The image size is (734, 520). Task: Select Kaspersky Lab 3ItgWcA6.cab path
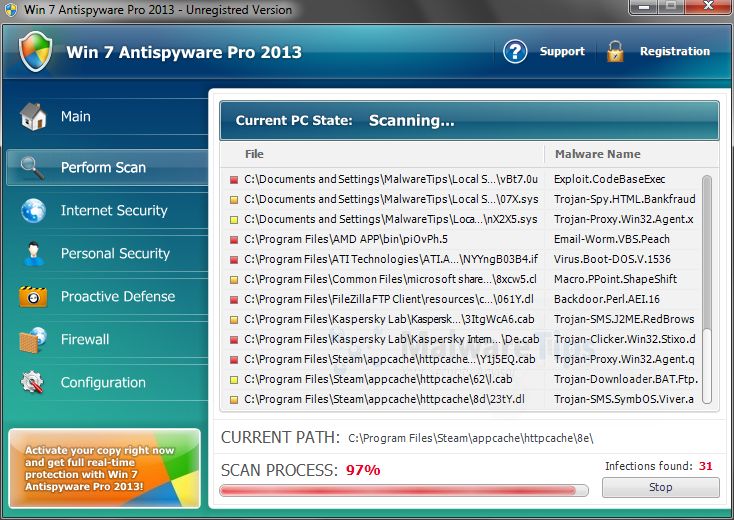tap(389, 319)
